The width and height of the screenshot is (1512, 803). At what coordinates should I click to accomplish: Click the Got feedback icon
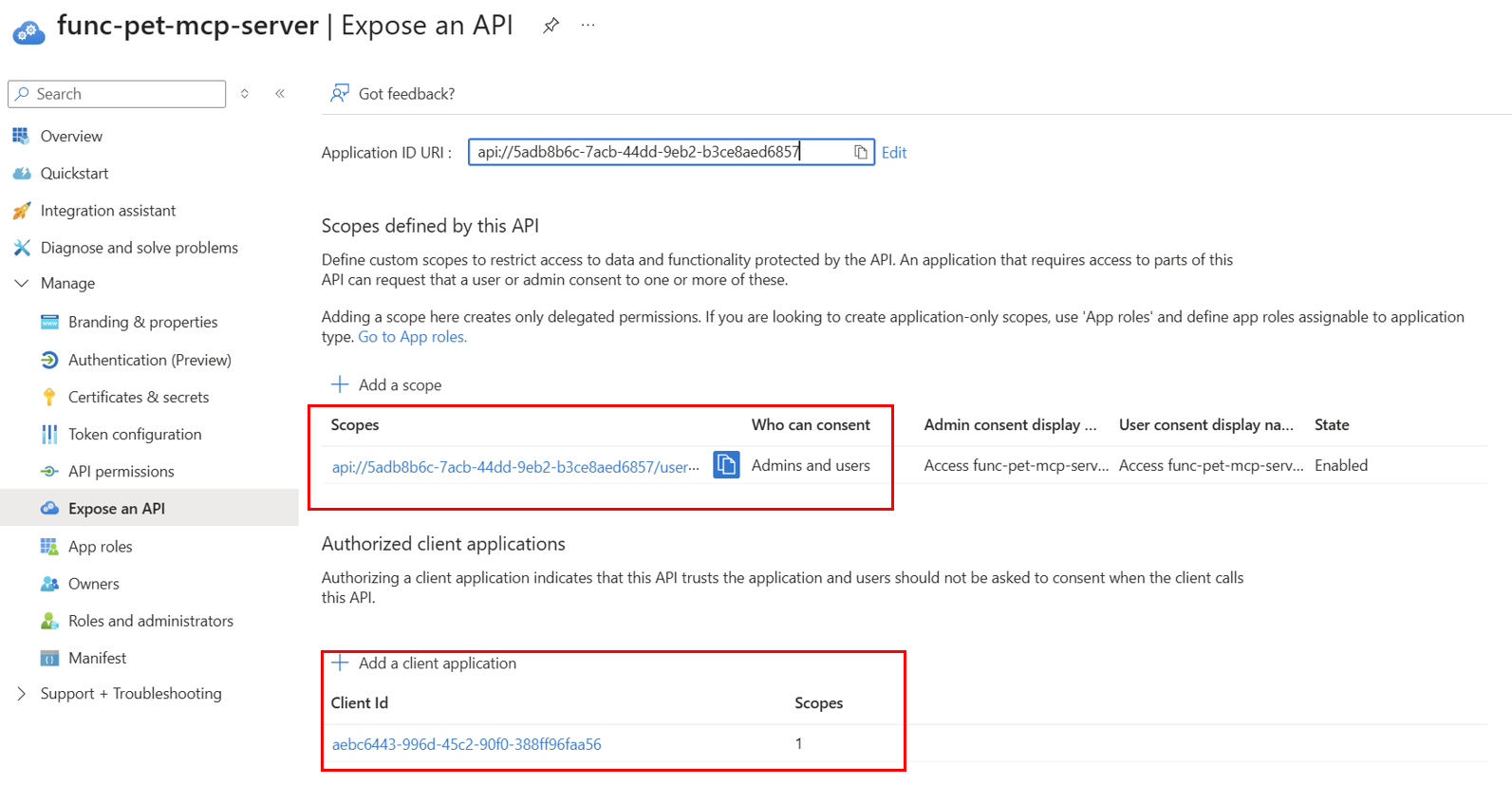click(339, 93)
